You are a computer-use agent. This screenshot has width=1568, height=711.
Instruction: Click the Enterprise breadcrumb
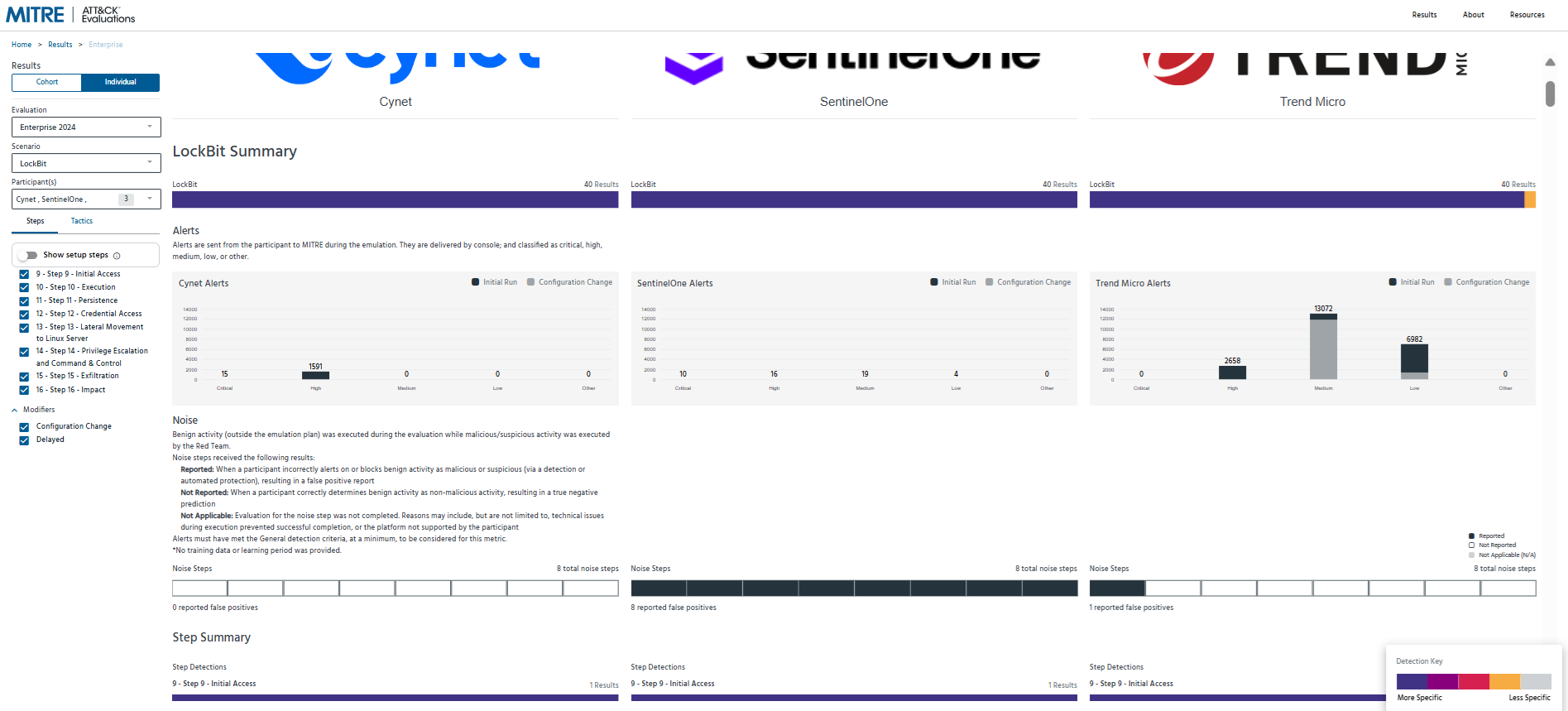[106, 45]
